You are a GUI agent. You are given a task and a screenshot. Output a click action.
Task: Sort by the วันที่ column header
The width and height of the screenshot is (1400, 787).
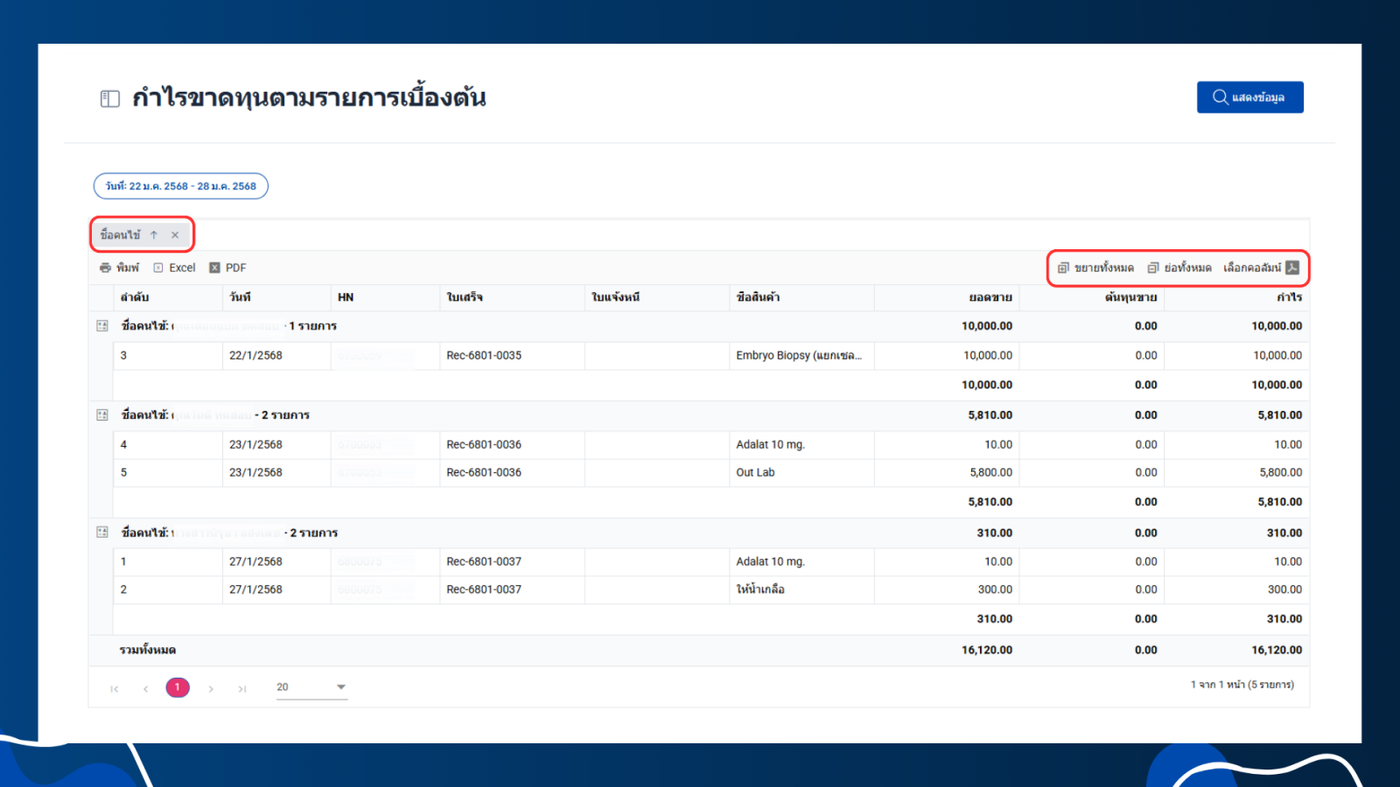pyautogui.click(x=277, y=298)
